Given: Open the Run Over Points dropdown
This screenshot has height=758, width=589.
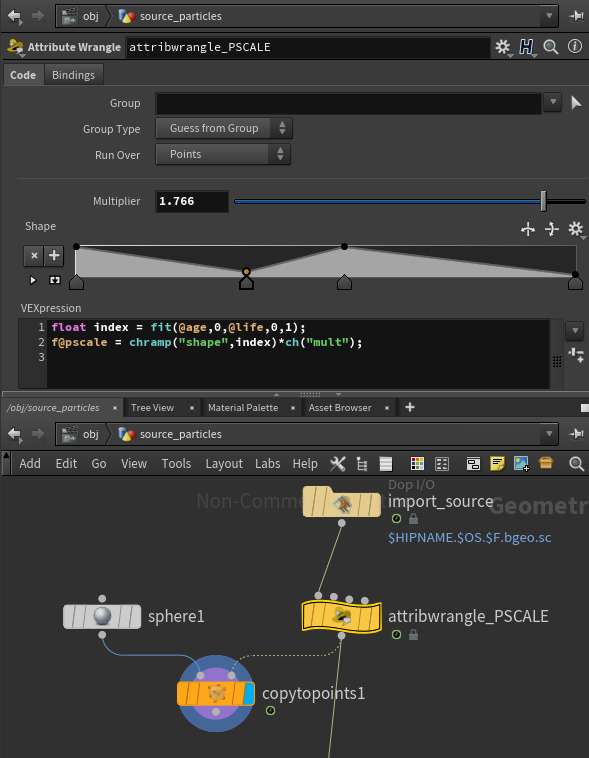Looking at the screenshot, I should pos(223,154).
